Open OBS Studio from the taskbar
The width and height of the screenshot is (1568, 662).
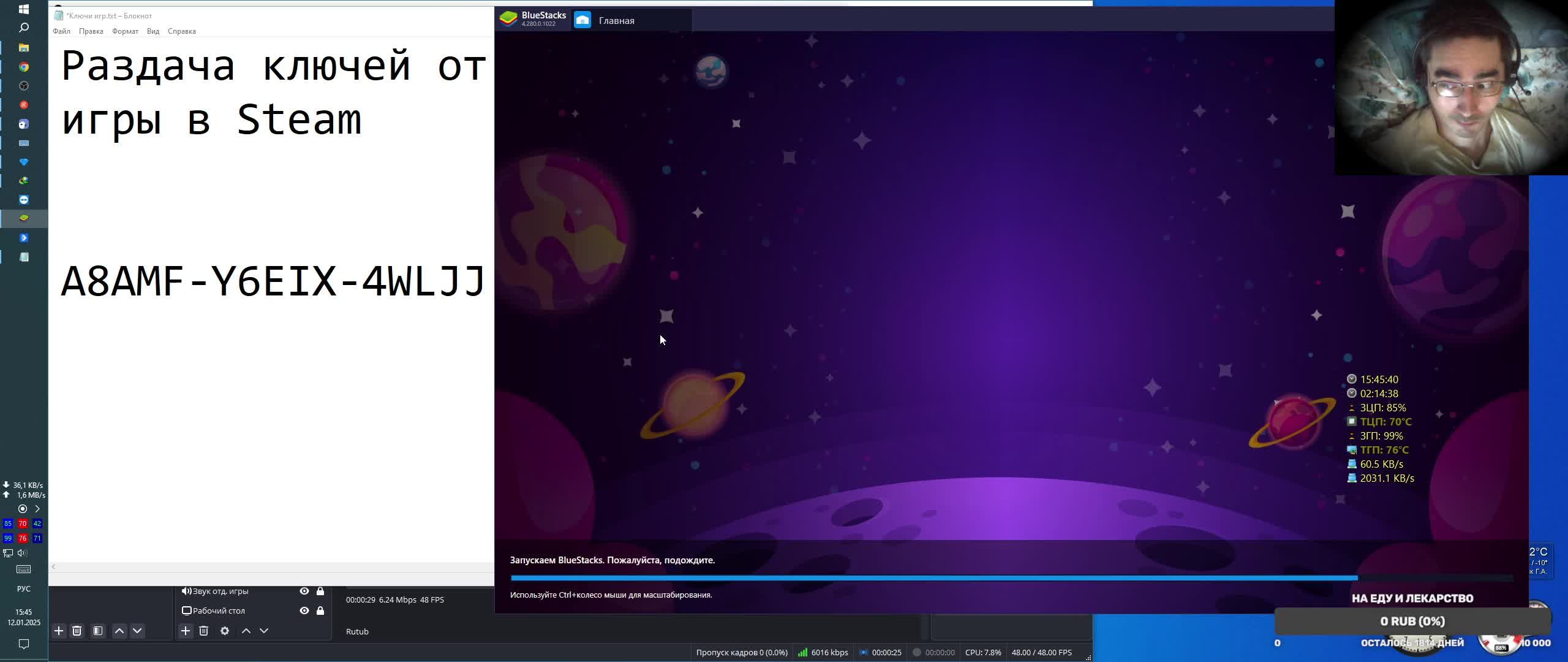tap(24, 86)
